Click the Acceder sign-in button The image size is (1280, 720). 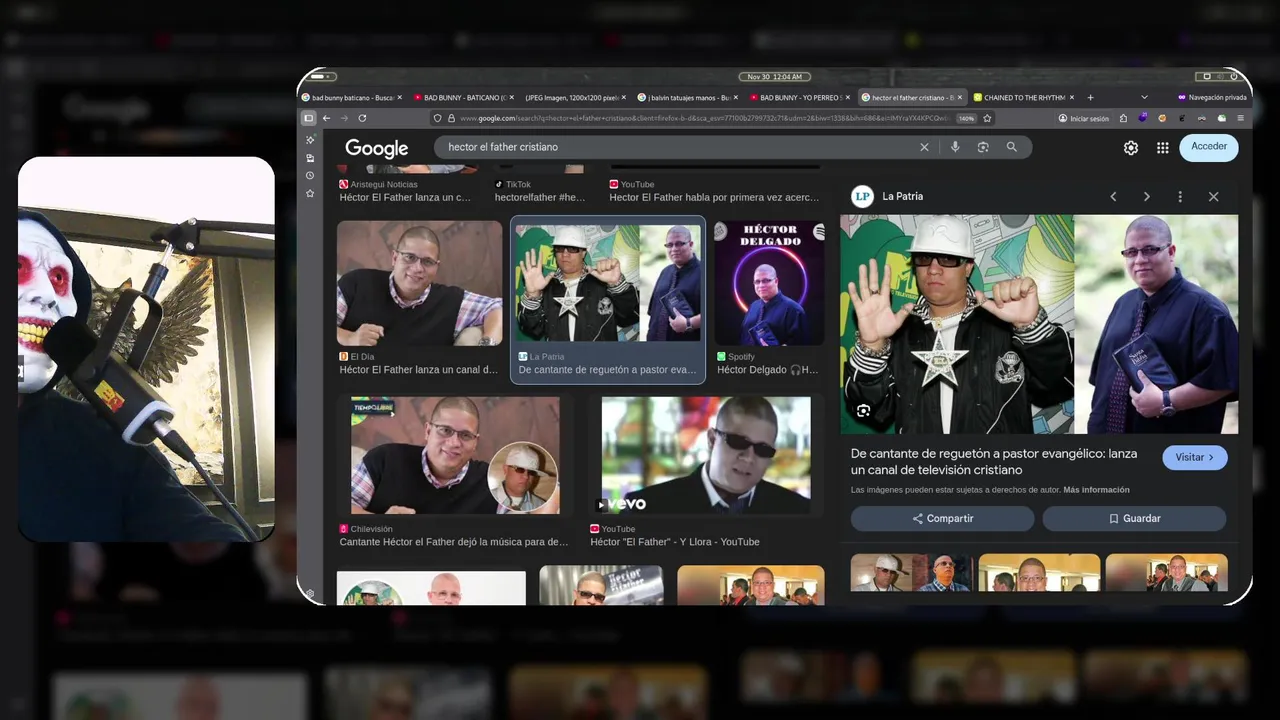[x=1209, y=147]
